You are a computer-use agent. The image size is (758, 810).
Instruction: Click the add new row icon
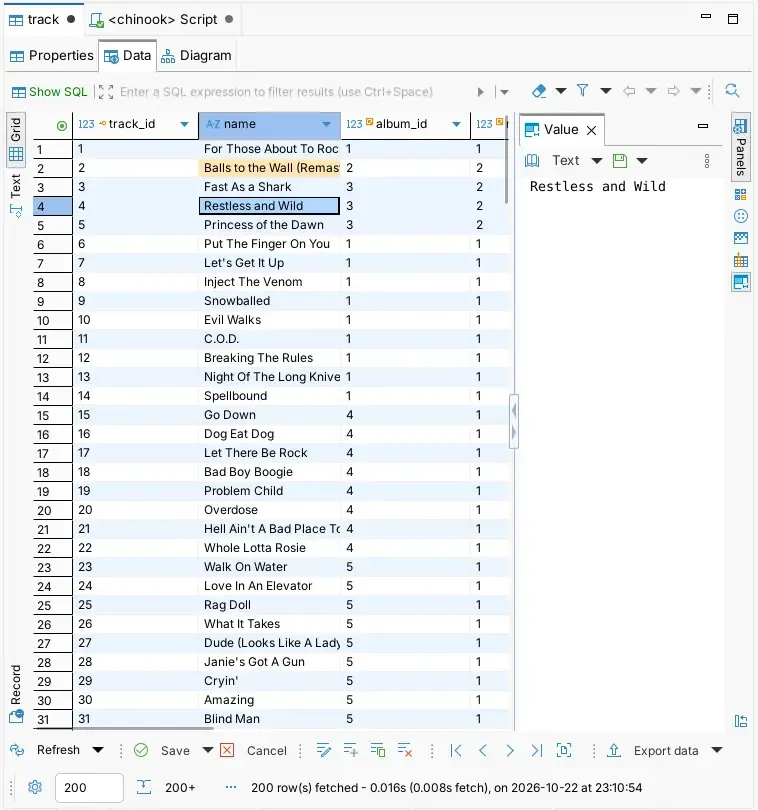click(350, 750)
